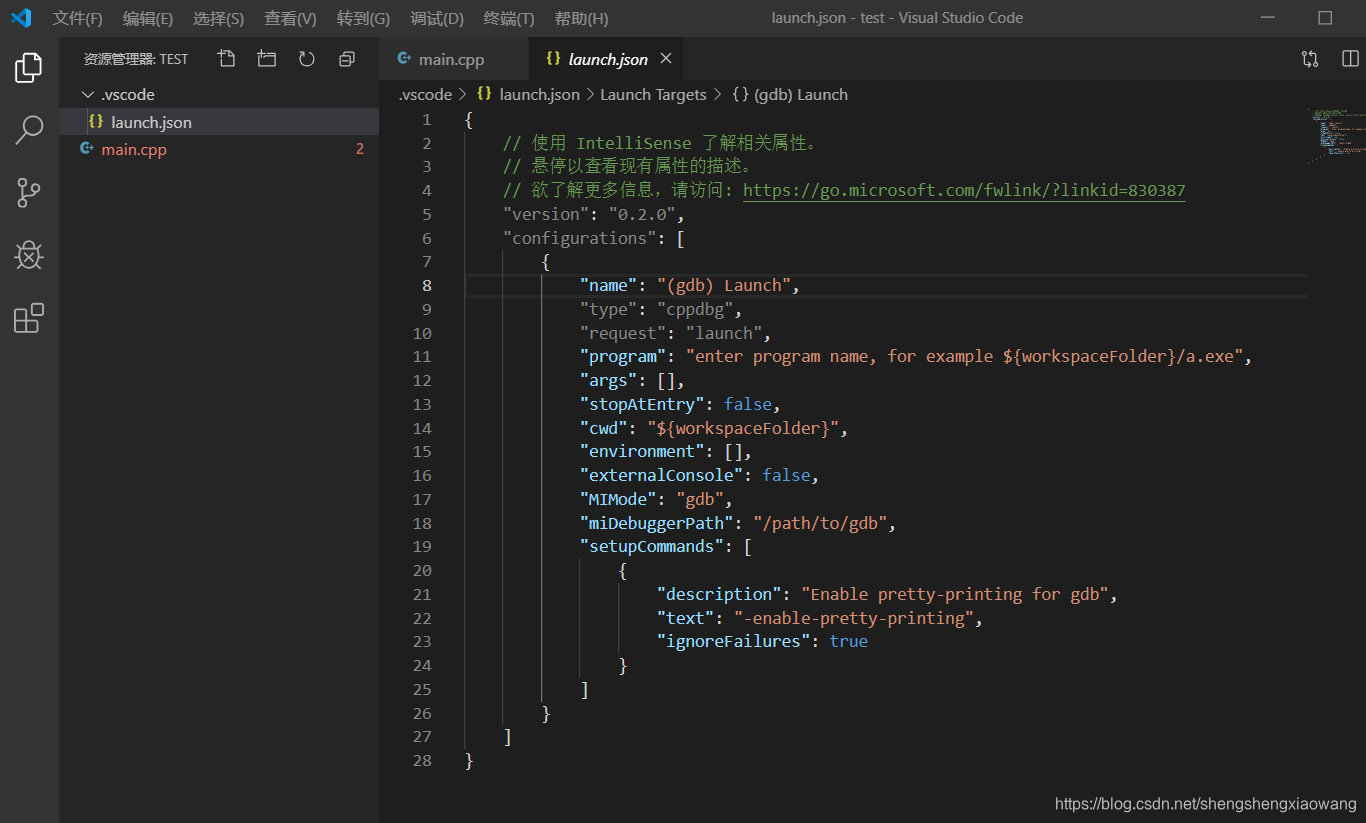
Task: Click the Open Changes compare icon
Action: 1310,59
